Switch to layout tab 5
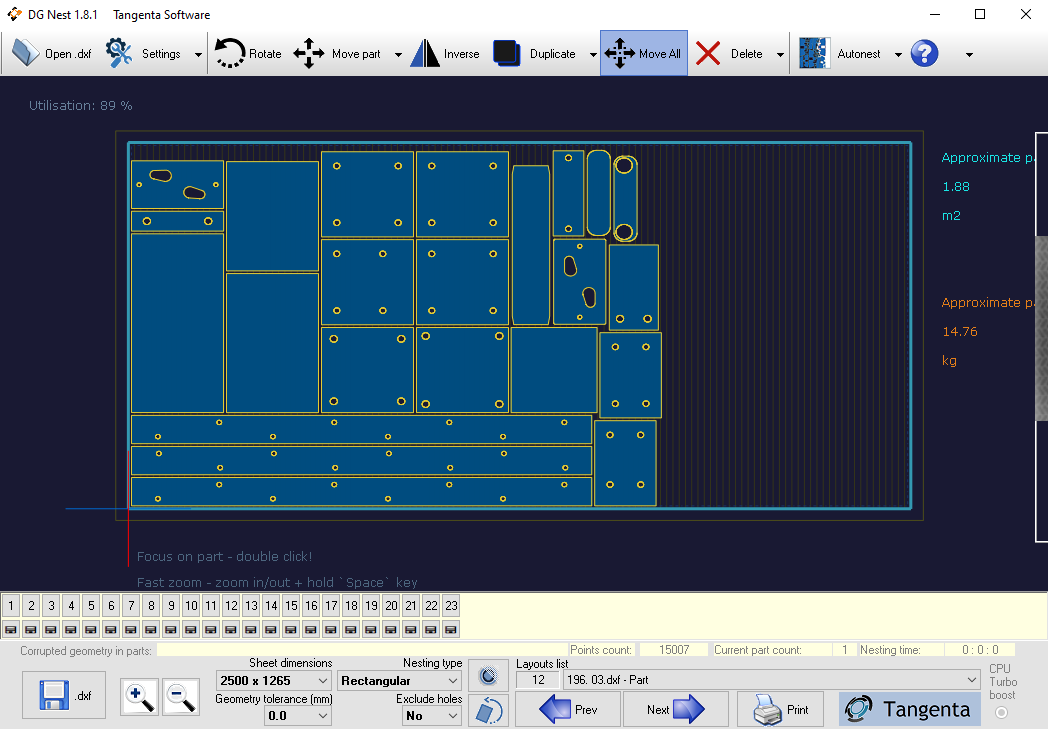 tap(90, 605)
